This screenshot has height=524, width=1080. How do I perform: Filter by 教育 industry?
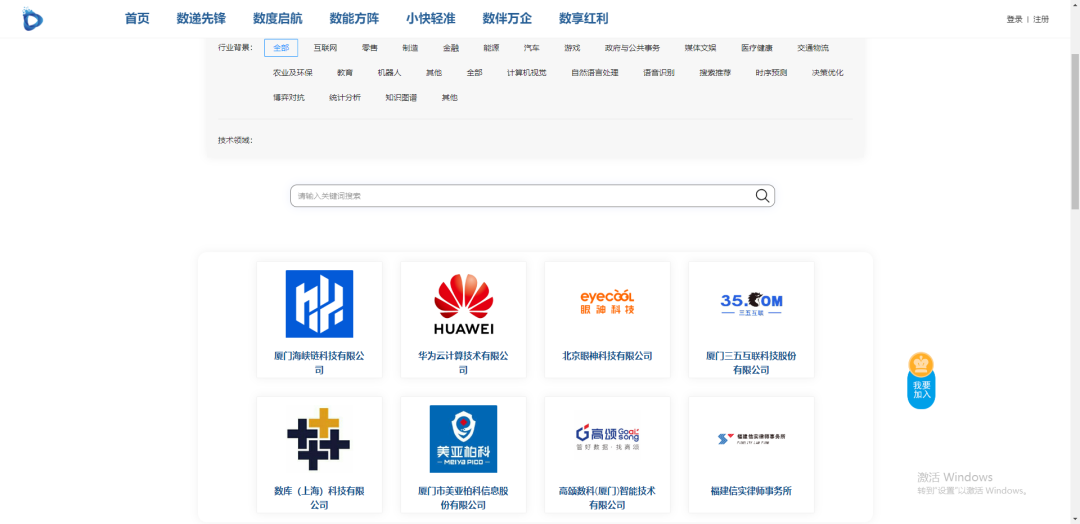click(345, 72)
